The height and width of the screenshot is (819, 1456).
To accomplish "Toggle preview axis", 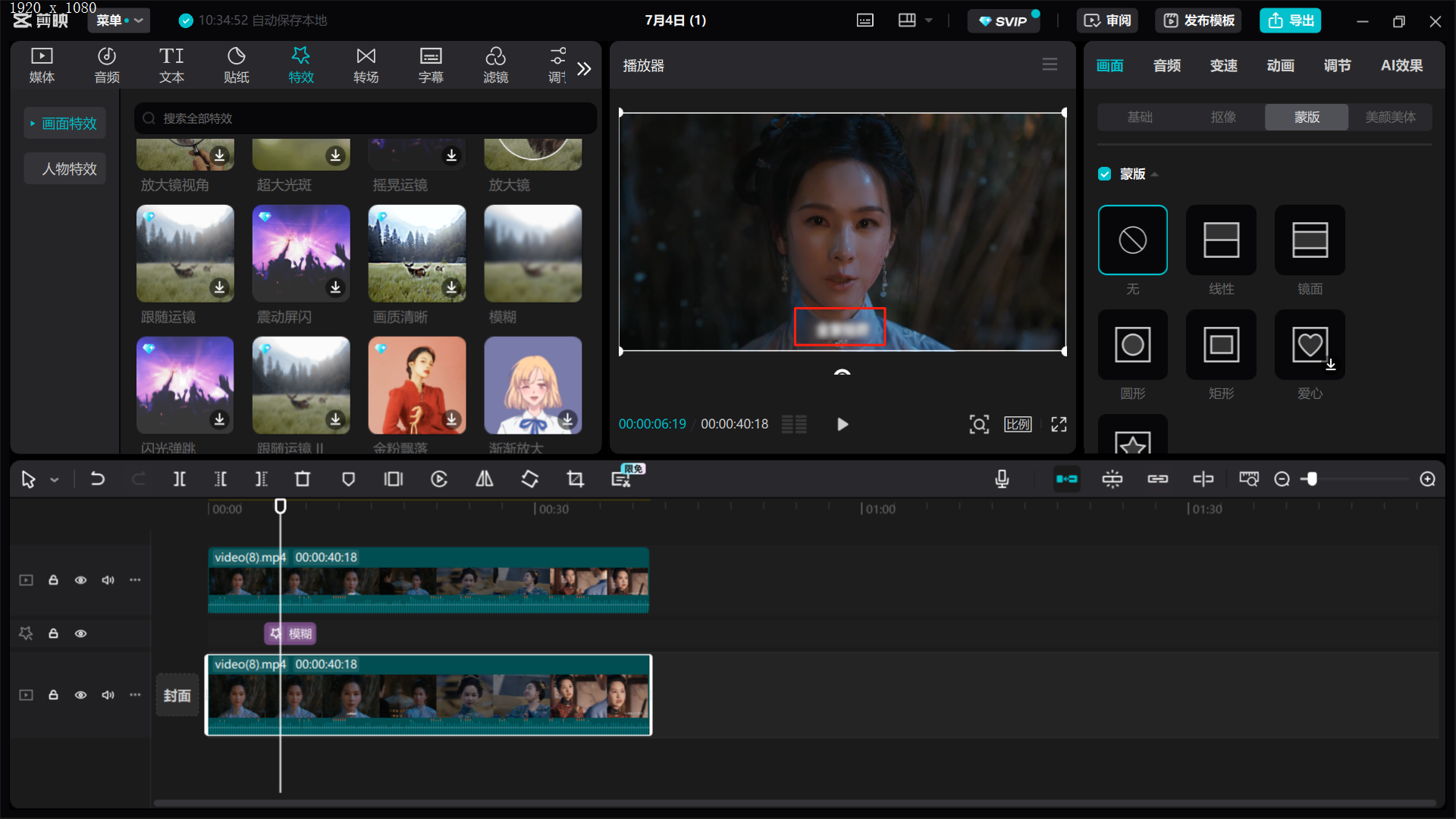I will click(1203, 479).
